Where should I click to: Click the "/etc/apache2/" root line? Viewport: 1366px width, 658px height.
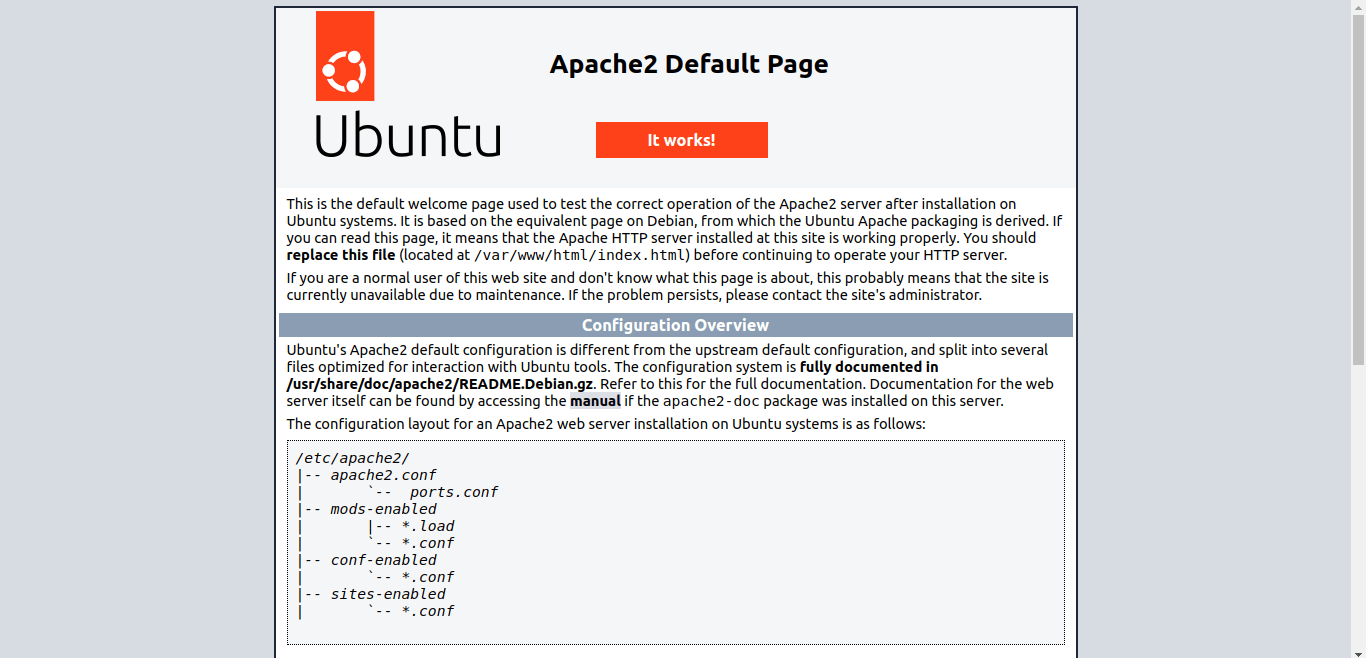tap(352, 458)
